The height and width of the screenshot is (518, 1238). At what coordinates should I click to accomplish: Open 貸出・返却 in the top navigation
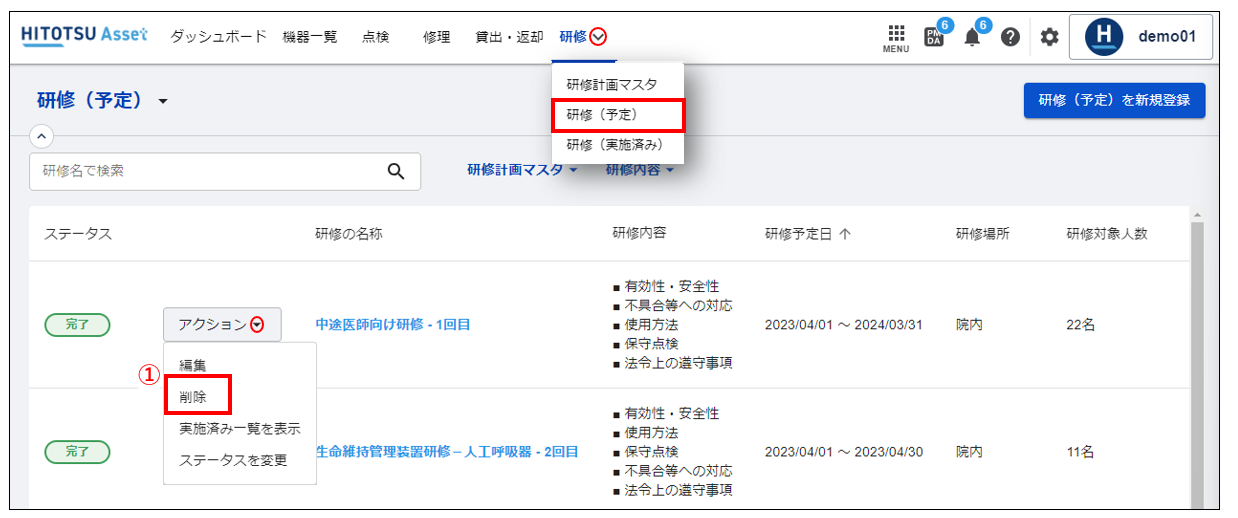coord(509,37)
